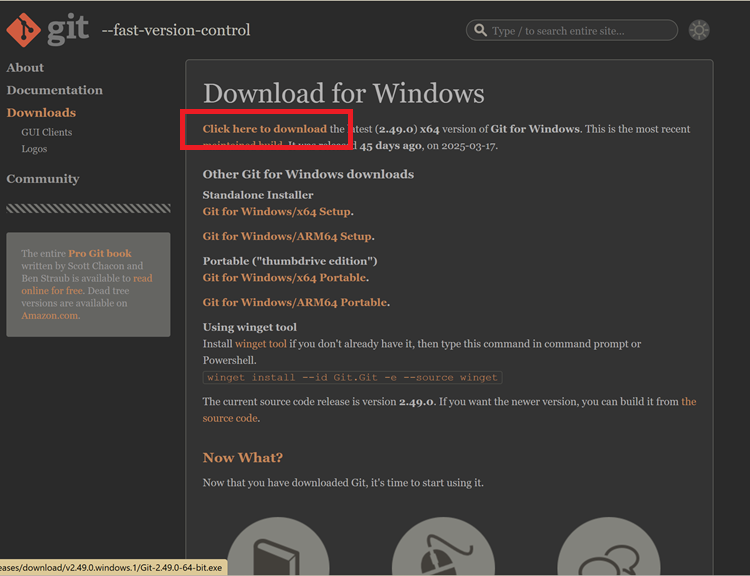Image resolution: width=750 pixels, height=576 pixels.
Task: Download Git for Windows/ARM64 Setup
Action: [x=287, y=236]
